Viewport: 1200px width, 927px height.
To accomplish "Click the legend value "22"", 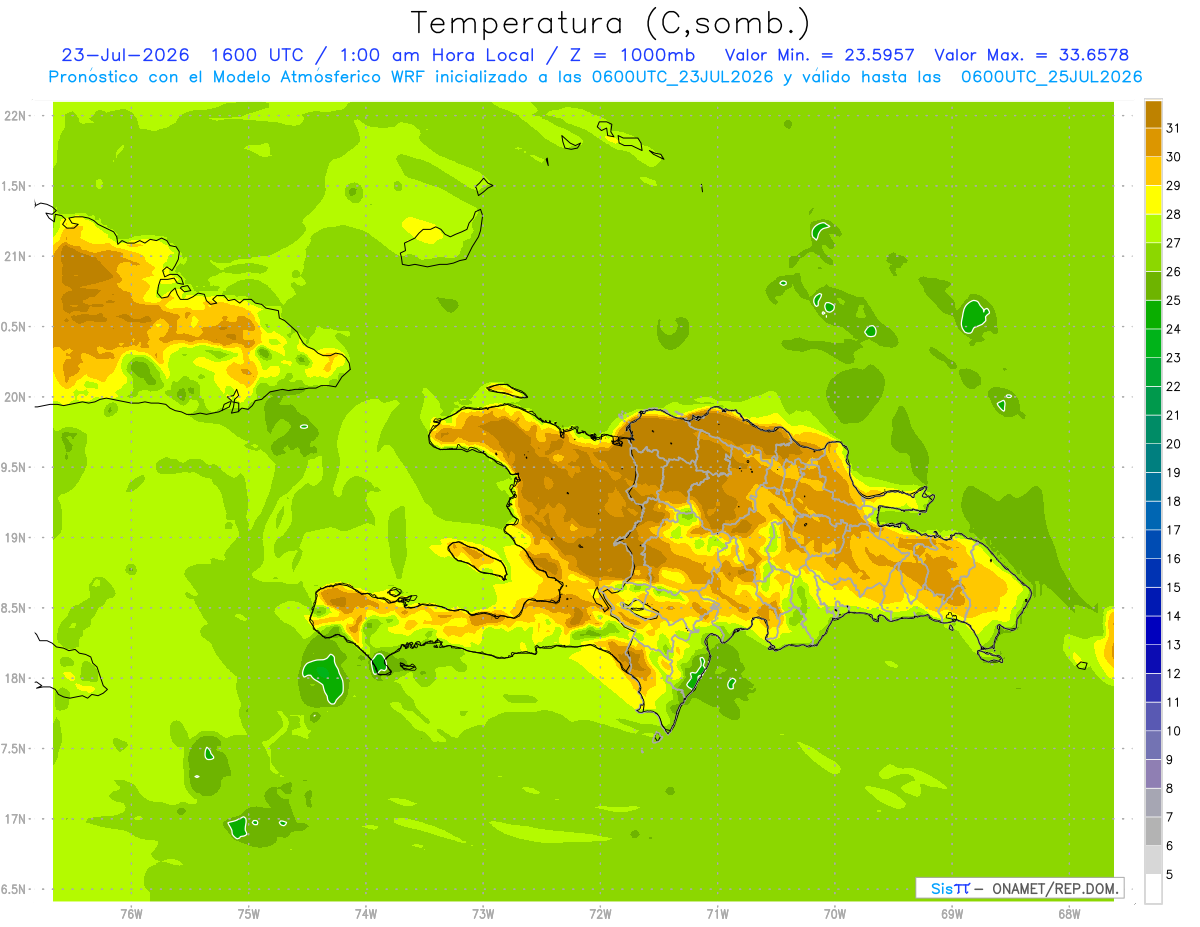I will coord(1174,386).
